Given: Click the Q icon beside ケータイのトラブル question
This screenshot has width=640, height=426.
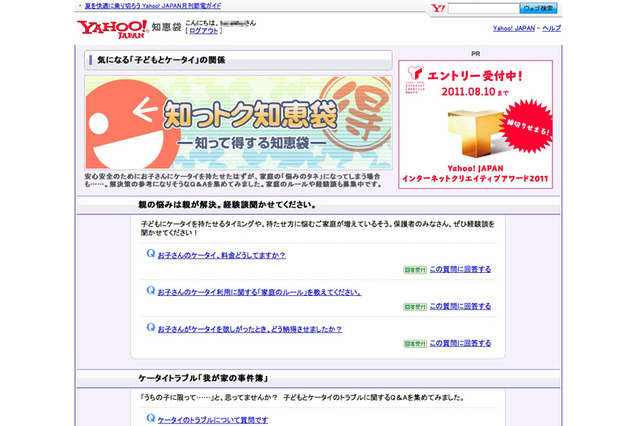Looking at the screenshot, I should coord(151,418).
